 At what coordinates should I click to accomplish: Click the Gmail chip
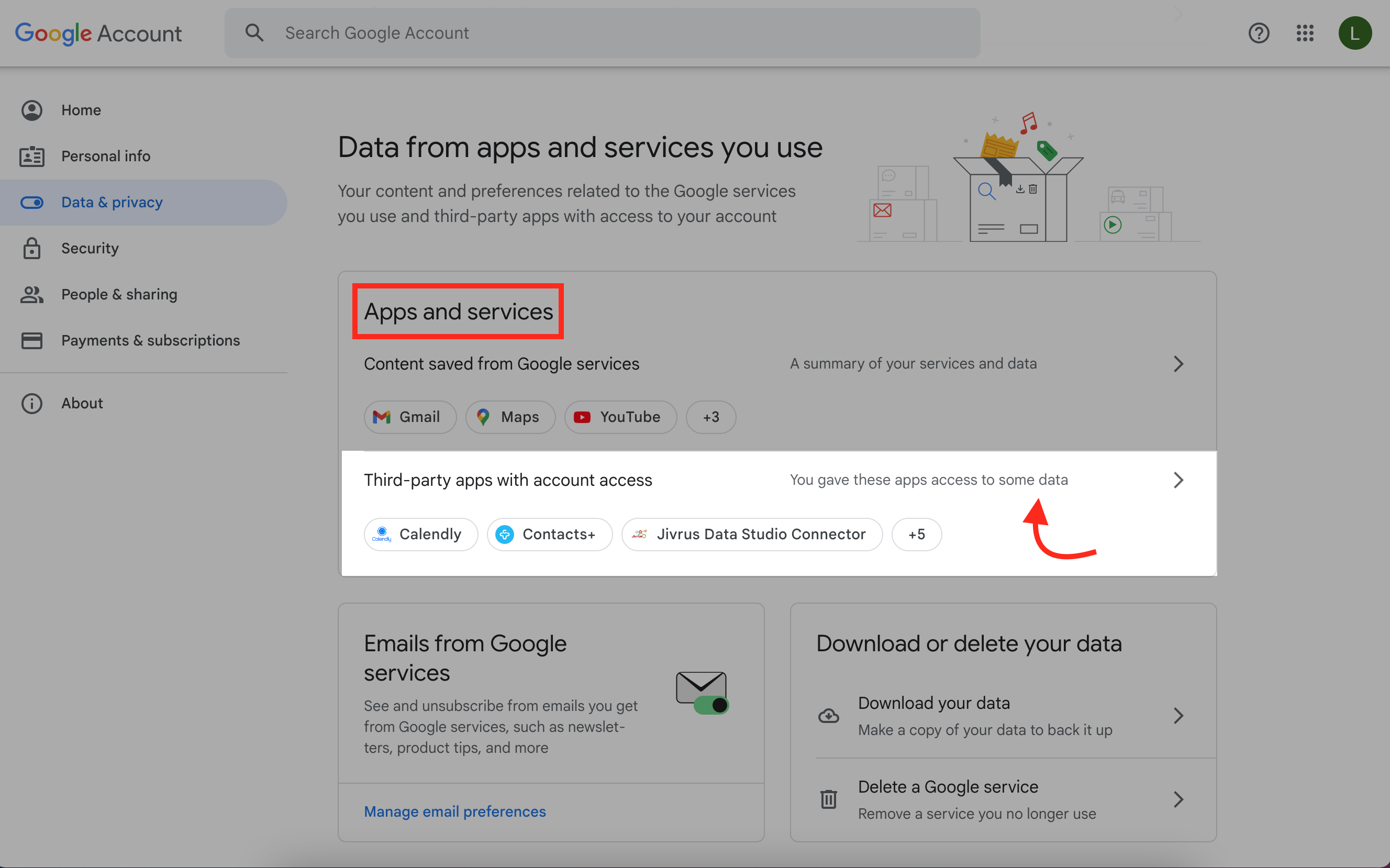pyautogui.click(x=410, y=417)
